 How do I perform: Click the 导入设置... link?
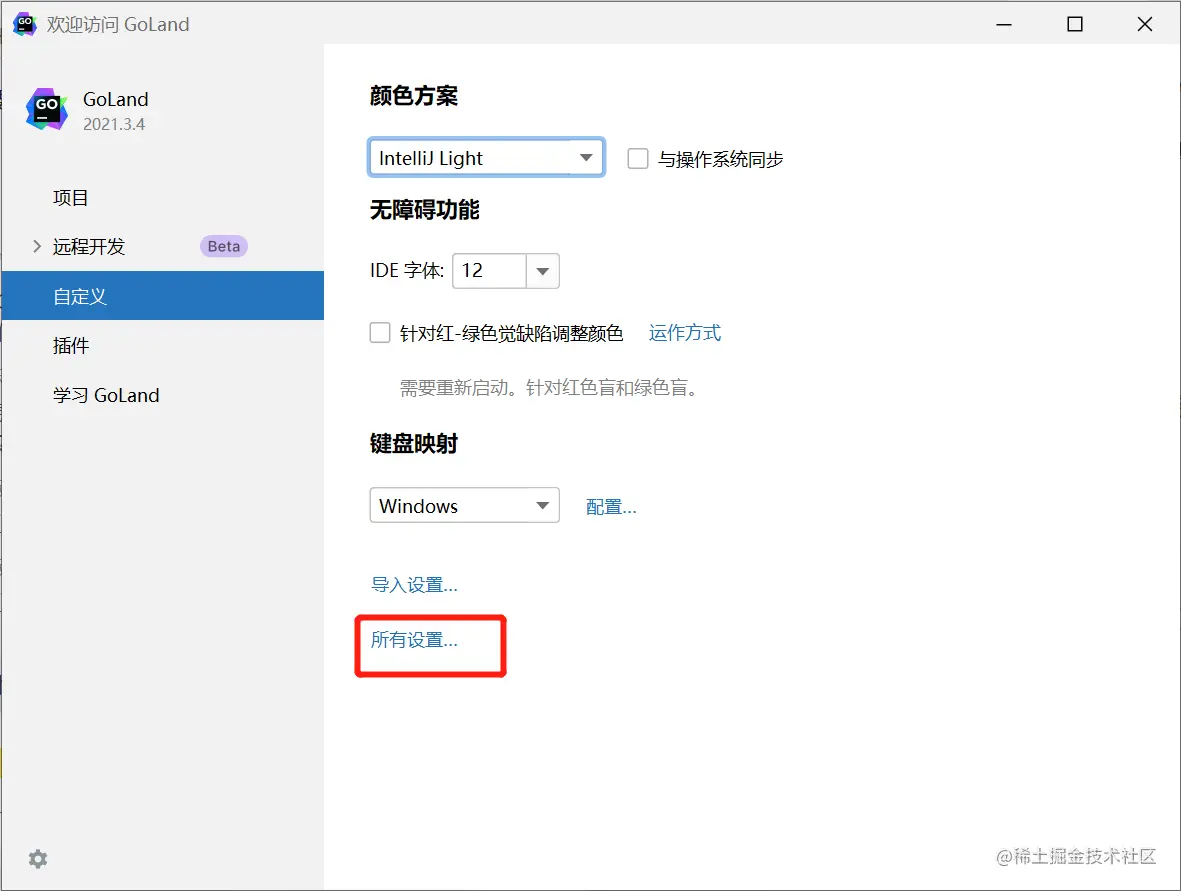pyautogui.click(x=414, y=584)
